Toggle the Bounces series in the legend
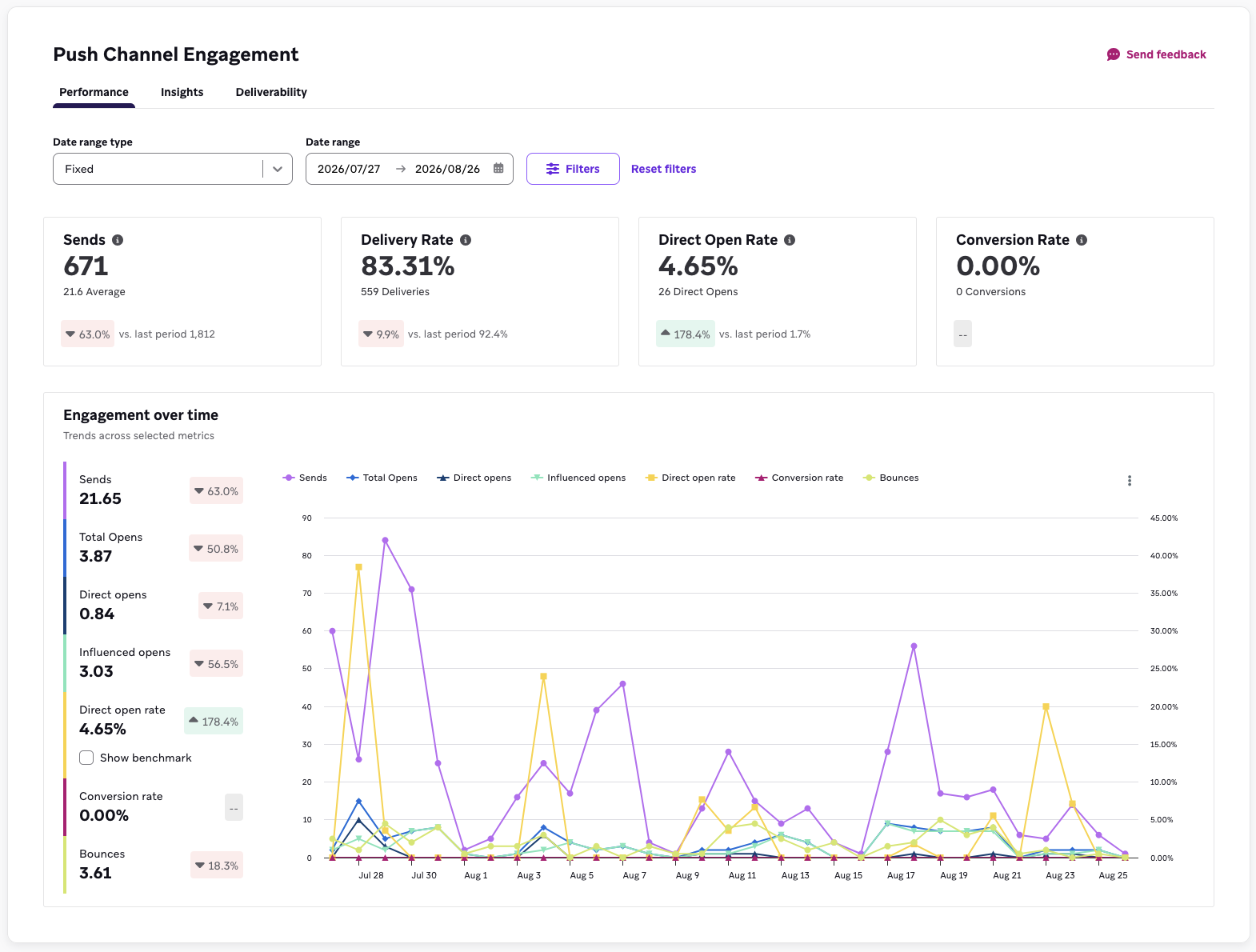This screenshot has width=1256, height=952. [x=891, y=478]
